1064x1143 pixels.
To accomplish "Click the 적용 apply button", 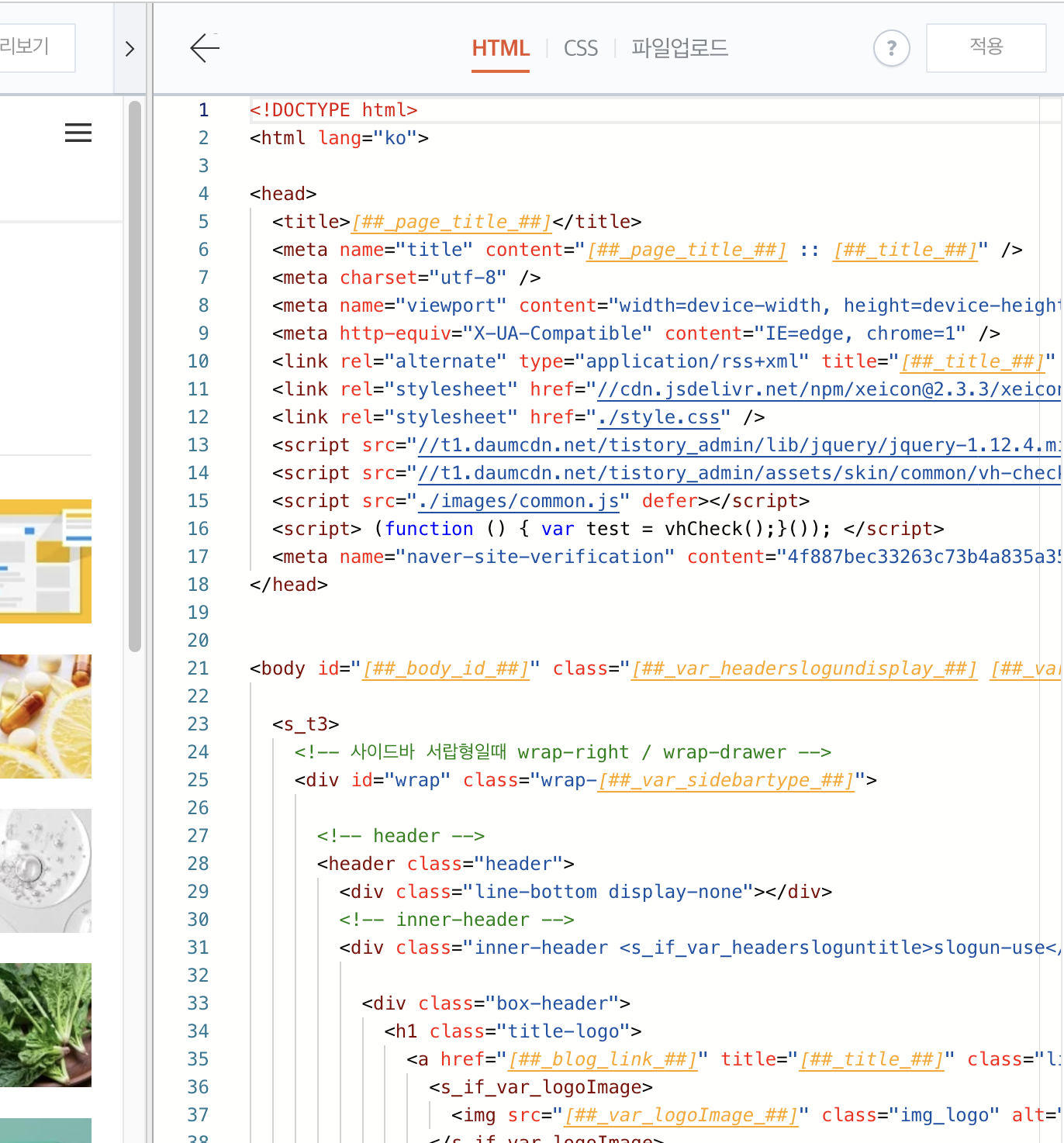I will point(986,47).
